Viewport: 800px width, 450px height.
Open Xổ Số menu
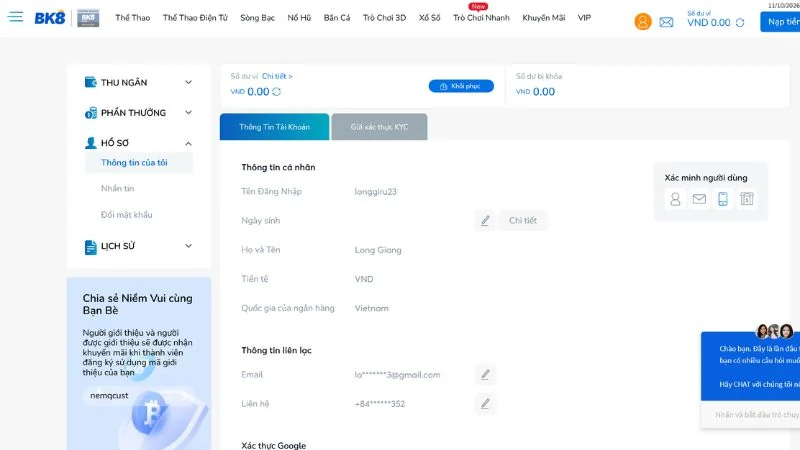tap(429, 18)
